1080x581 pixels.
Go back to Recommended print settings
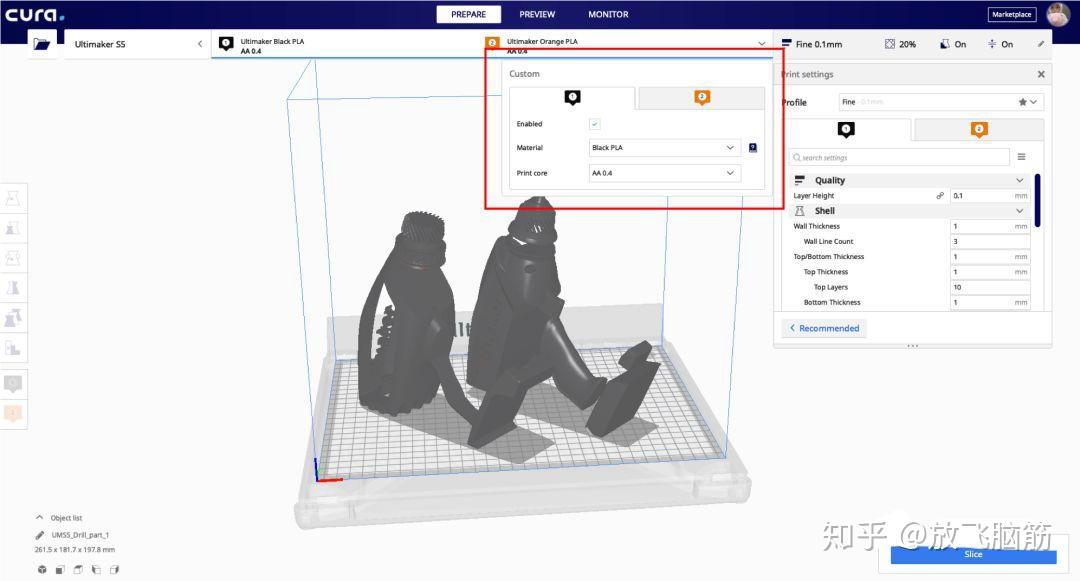pyautogui.click(x=823, y=328)
